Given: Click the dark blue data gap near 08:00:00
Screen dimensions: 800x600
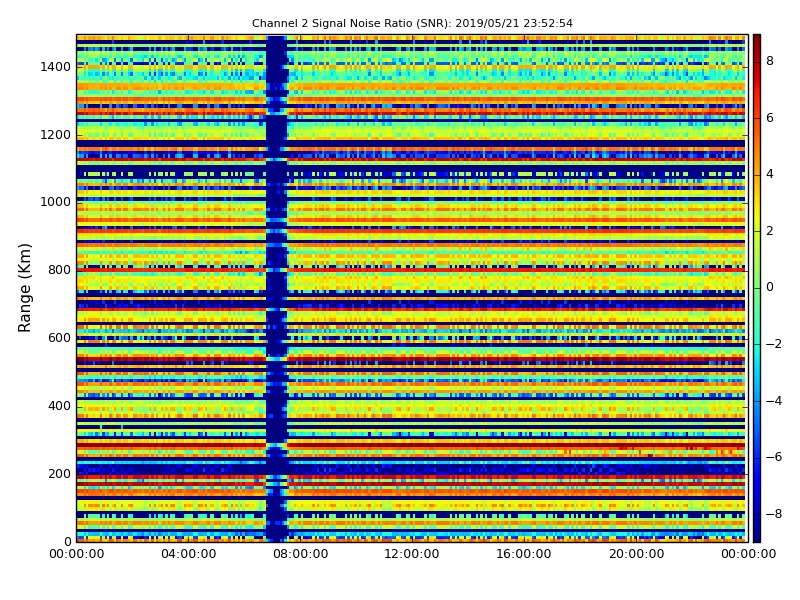Looking at the screenshot, I should (277, 288).
